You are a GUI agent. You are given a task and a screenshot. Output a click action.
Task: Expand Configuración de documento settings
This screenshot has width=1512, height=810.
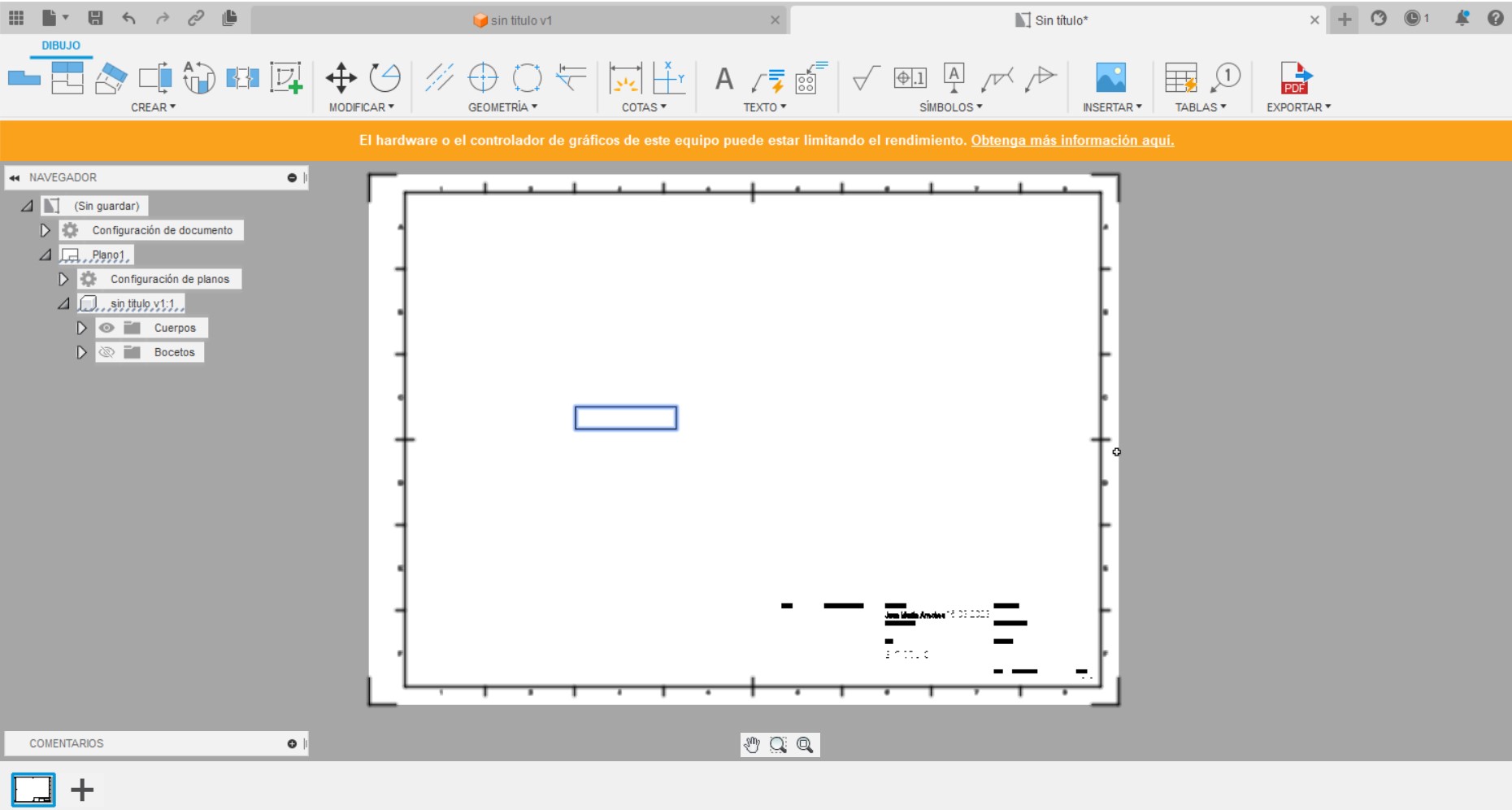tap(46, 230)
